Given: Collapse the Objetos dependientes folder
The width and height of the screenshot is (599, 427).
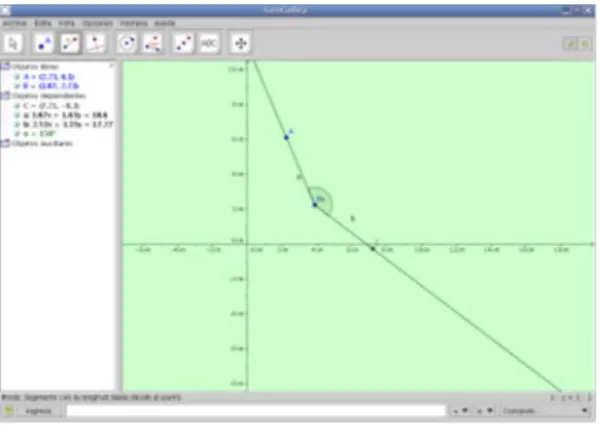Looking at the screenshot, I should pyautogui.click(x=5, y=95).
